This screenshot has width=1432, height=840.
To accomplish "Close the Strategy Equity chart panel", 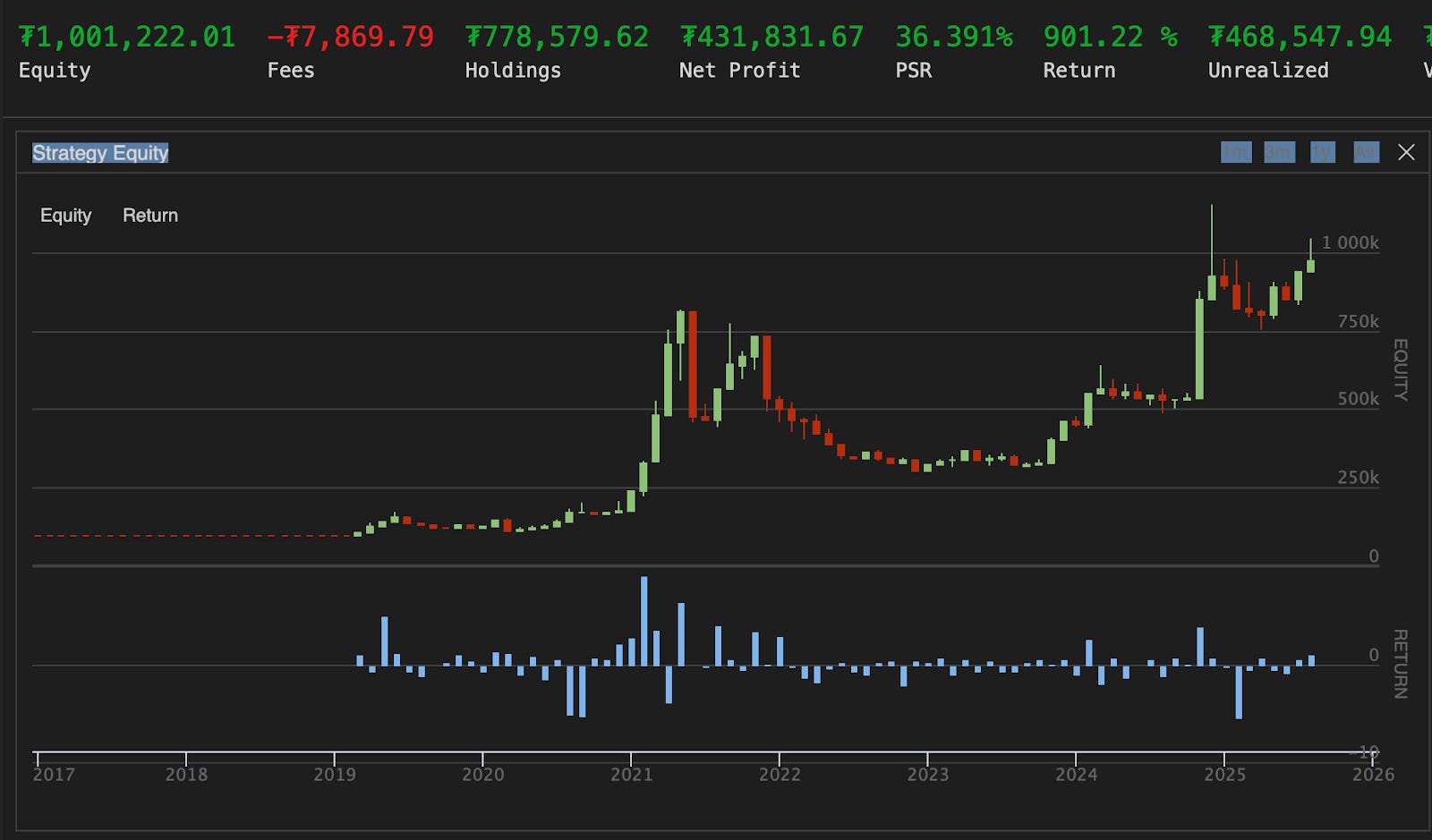I will click(1406, 152).
